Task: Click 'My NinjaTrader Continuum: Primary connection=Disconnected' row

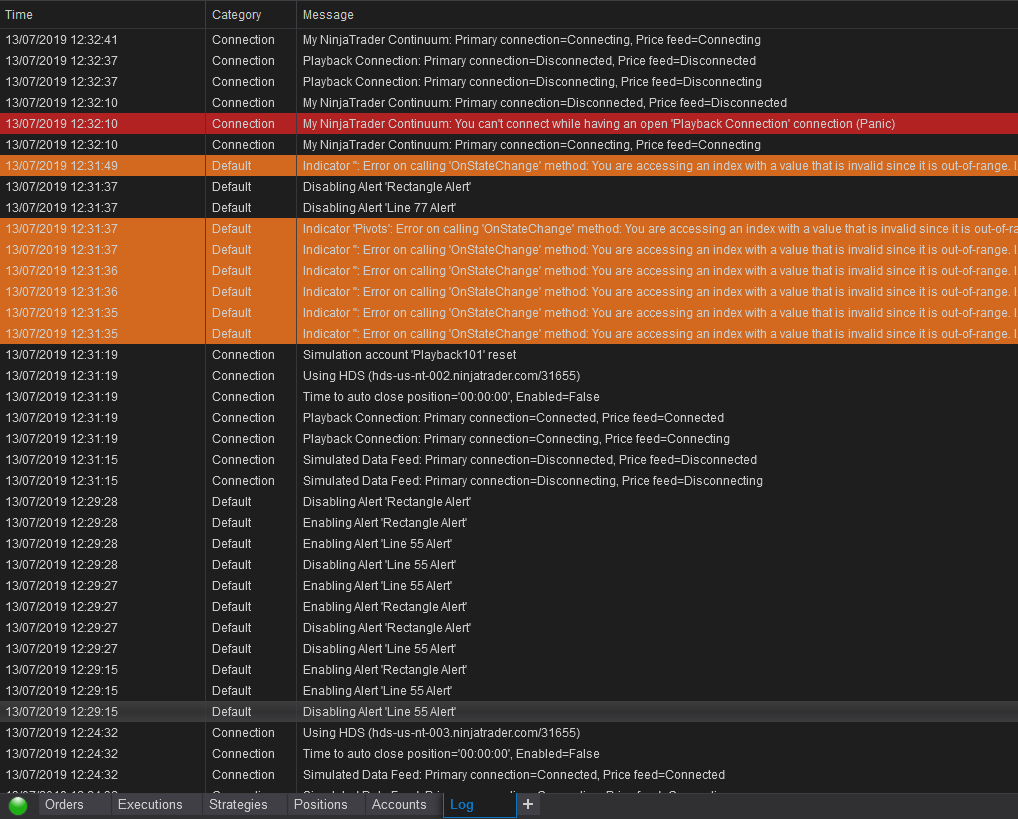Action: tap(509, 103)
